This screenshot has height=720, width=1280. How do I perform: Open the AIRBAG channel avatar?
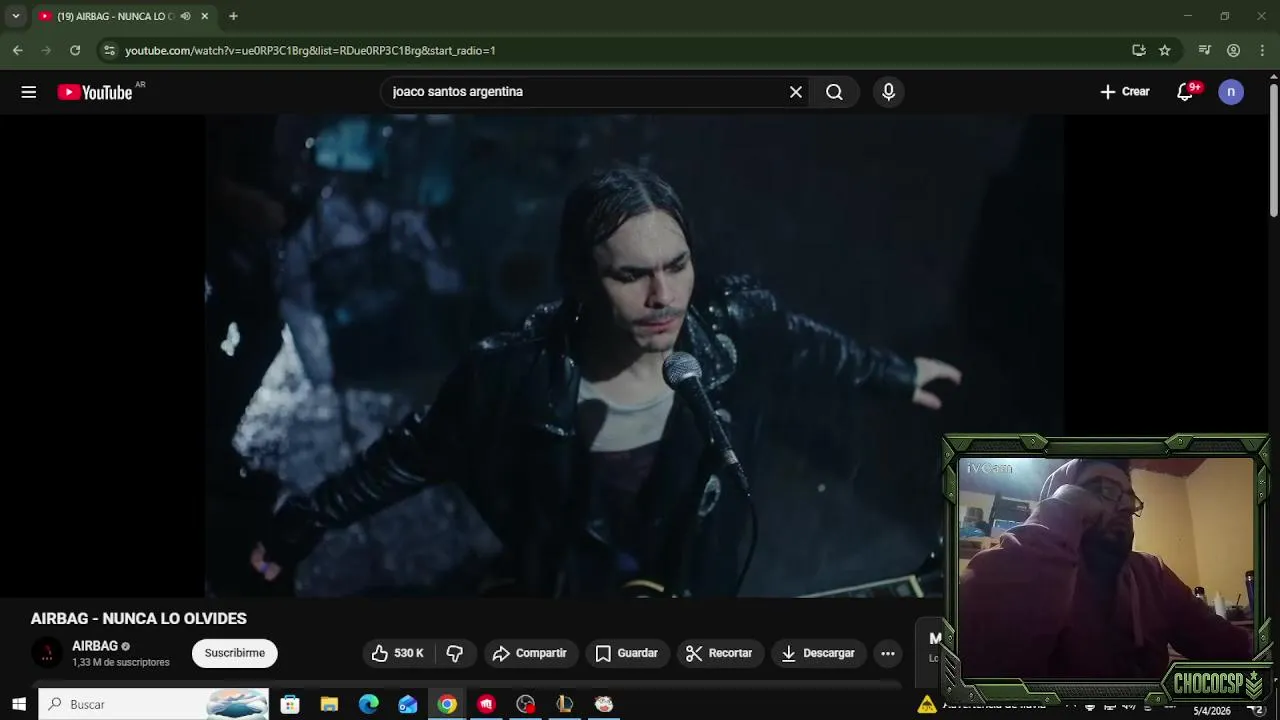tap(47, 653)
